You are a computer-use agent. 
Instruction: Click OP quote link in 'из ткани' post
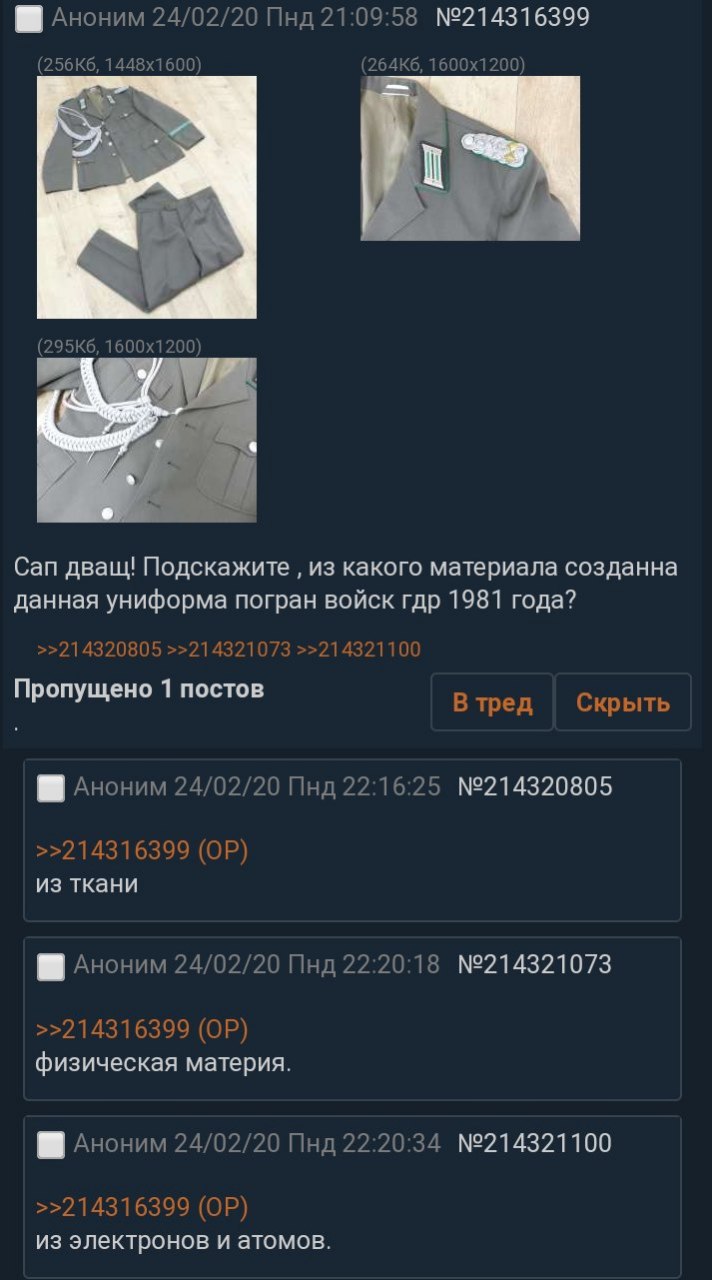point(142,850)
